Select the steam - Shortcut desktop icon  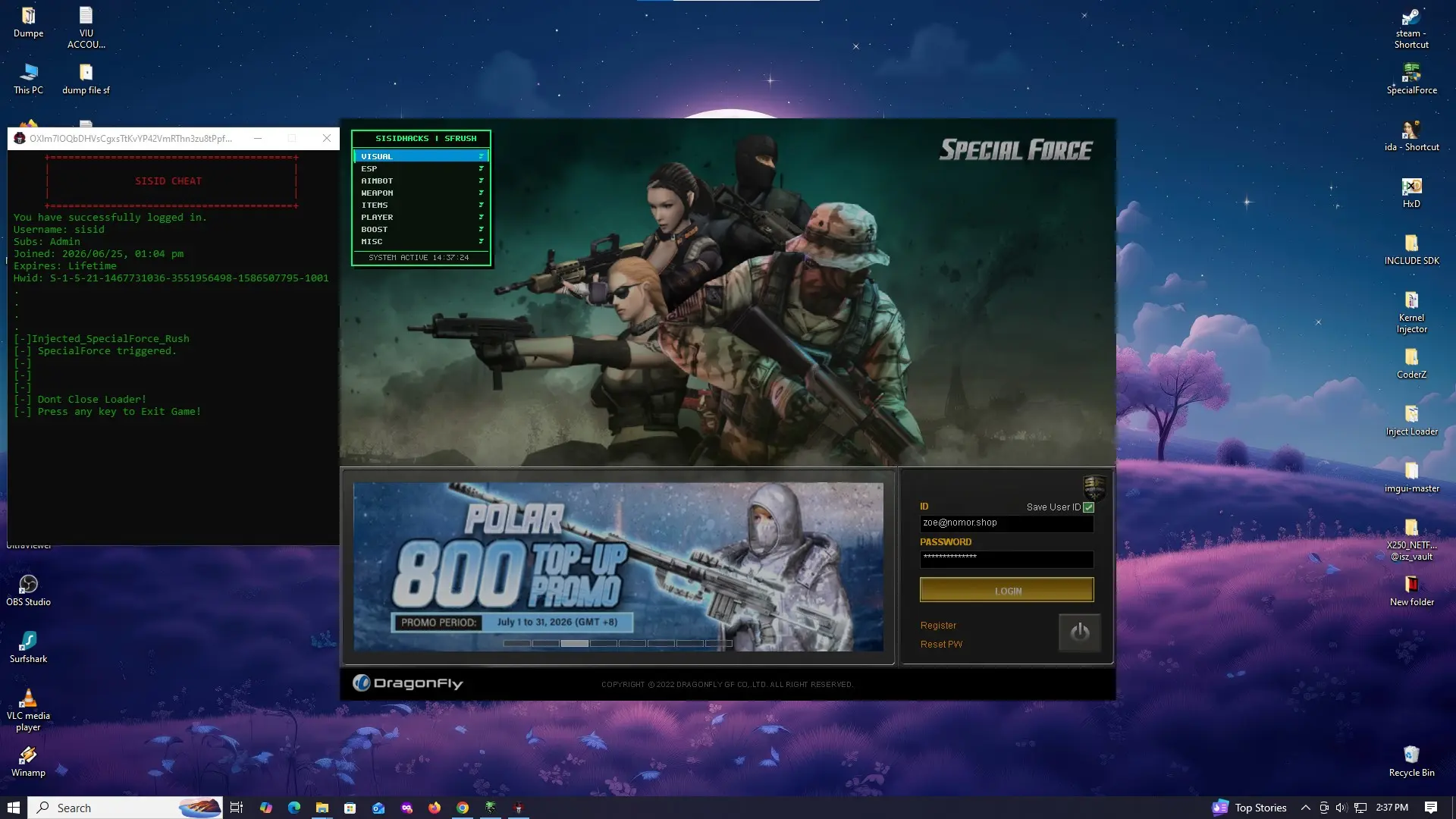click(1411, 28)
